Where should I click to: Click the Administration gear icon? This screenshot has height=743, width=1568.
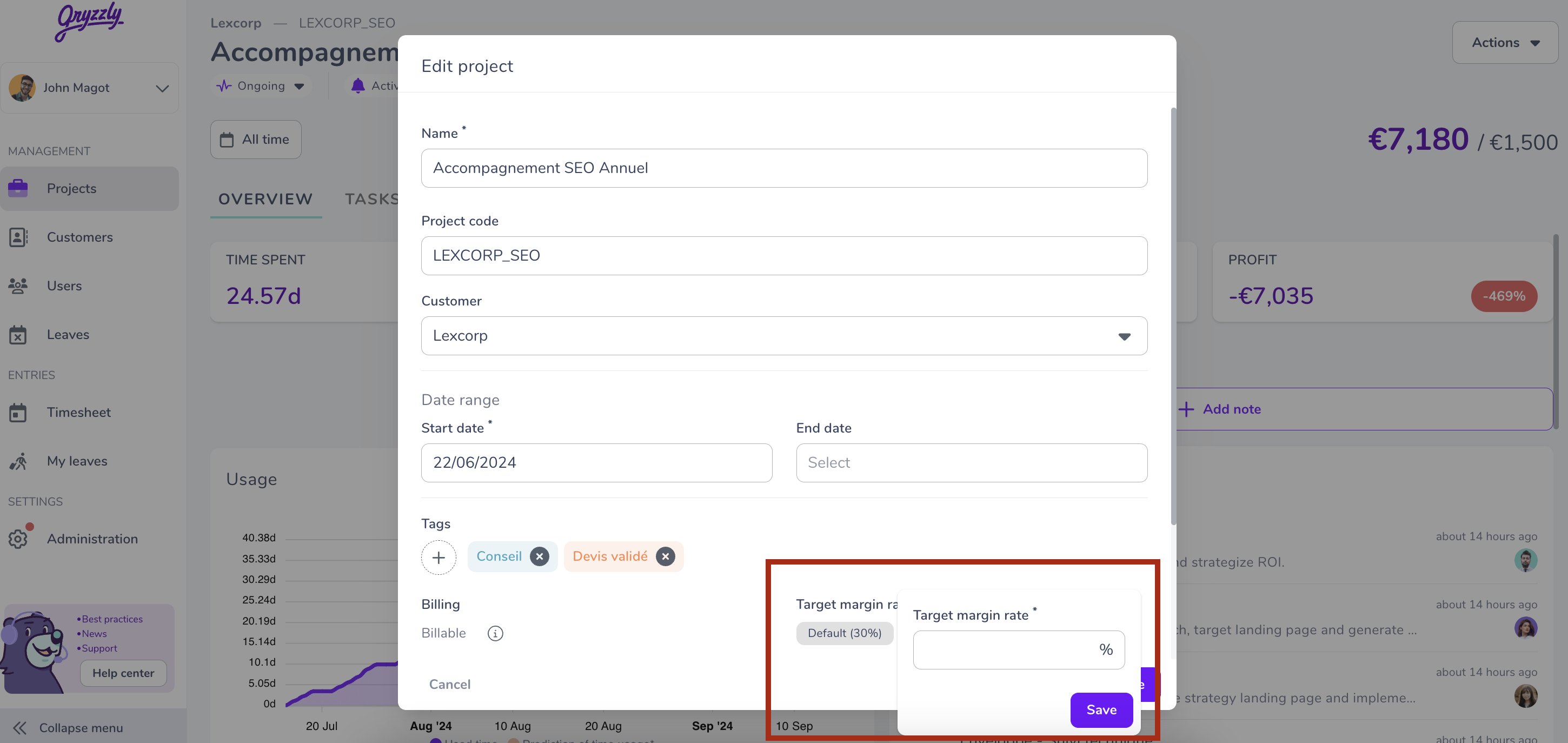pos(18,539)
